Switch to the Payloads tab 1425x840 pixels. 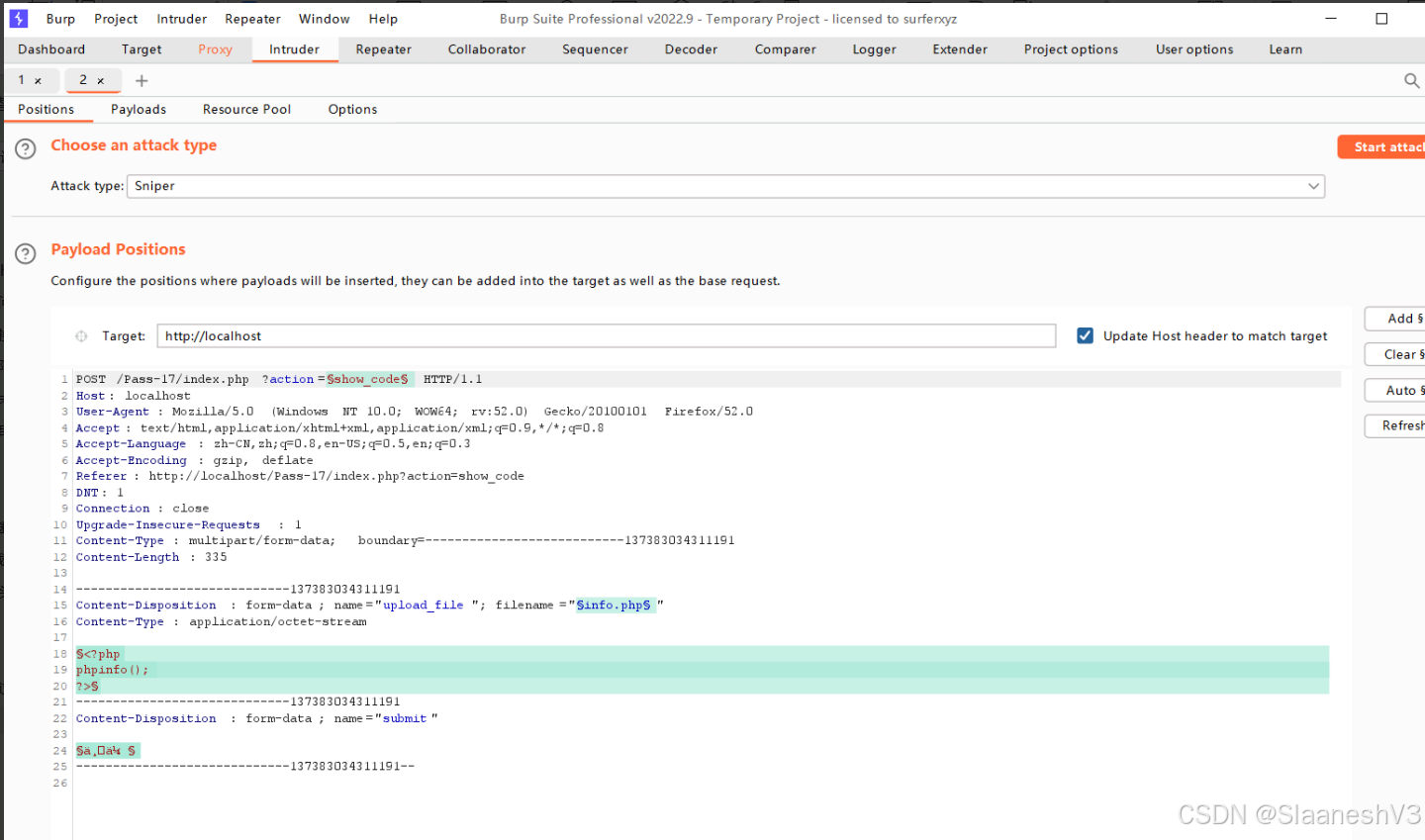[139, 110]
